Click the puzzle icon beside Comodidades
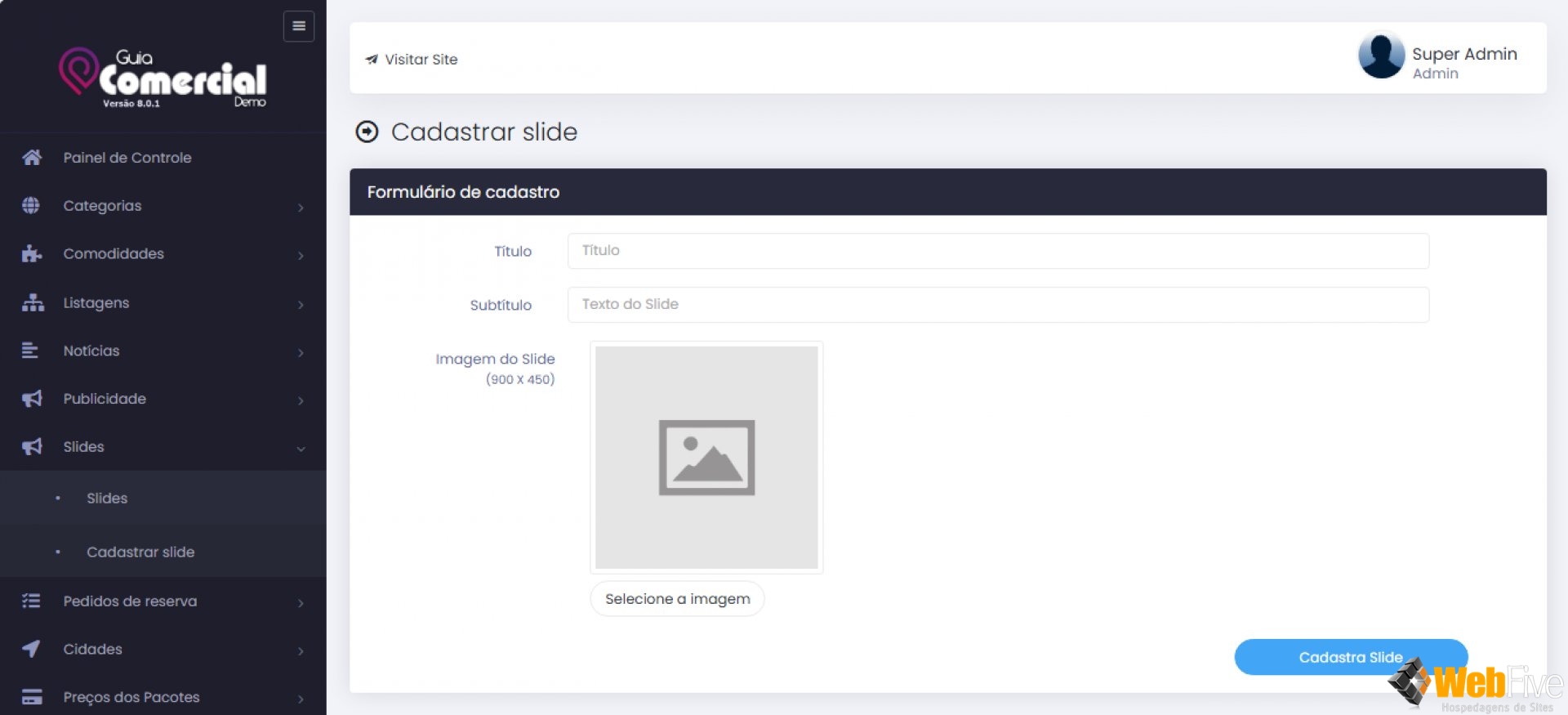The image size is (1568, 715). 31,254
